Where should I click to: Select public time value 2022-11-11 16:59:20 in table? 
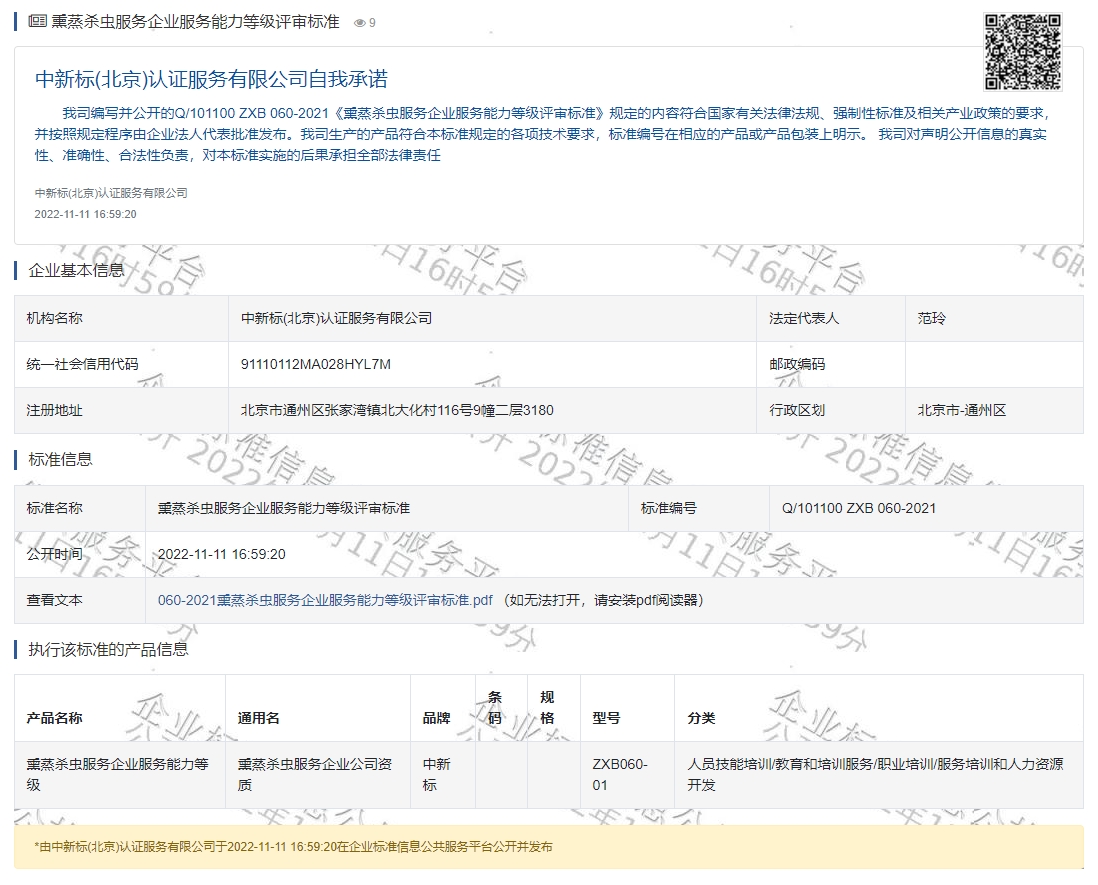click(x=221, y=555)
